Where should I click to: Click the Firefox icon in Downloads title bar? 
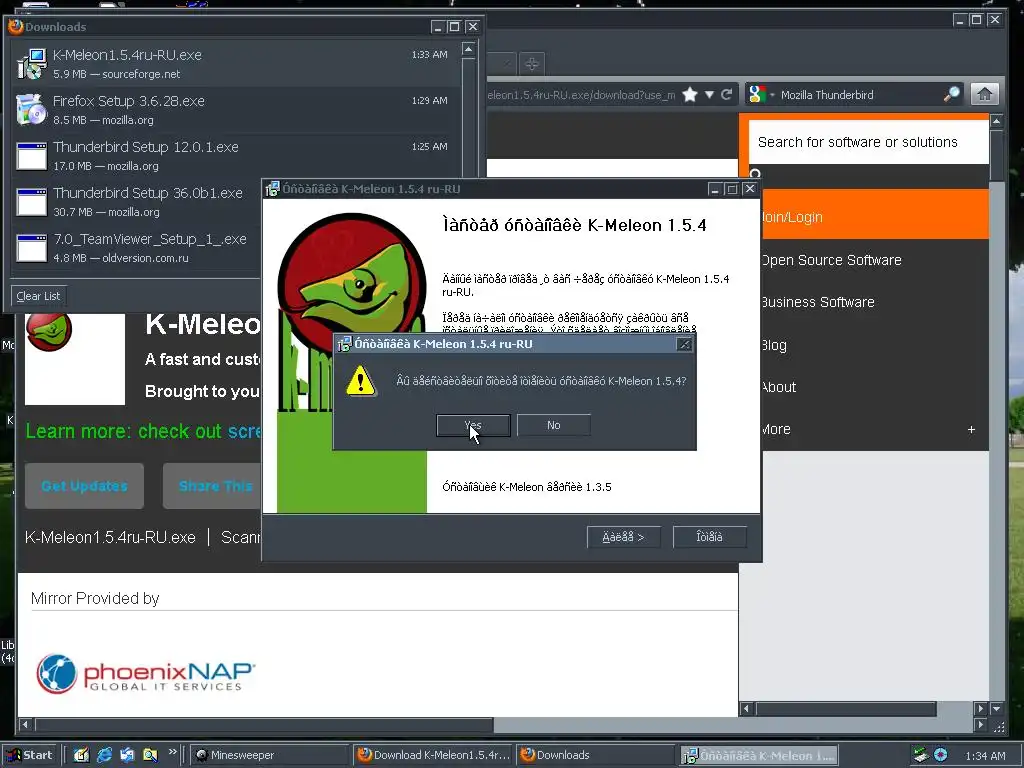[16, 26]
